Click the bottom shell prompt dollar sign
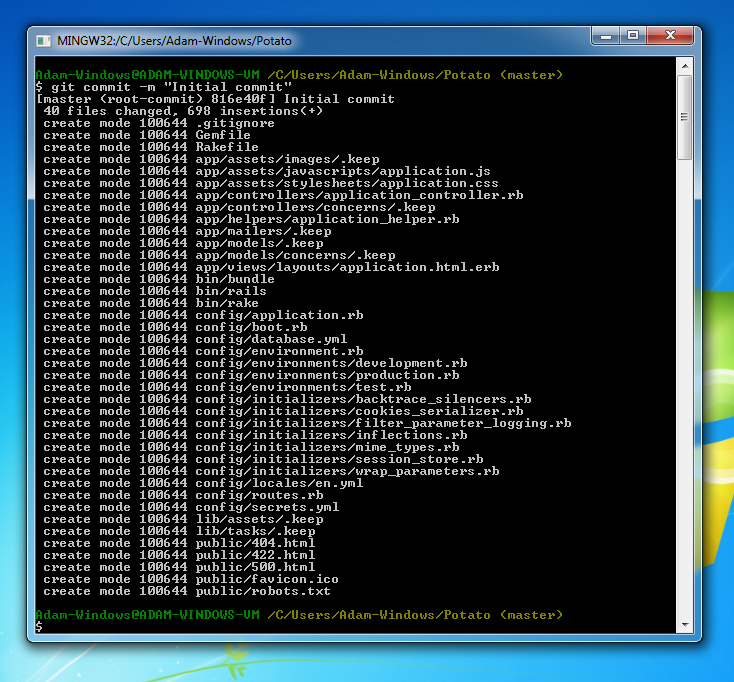The width and height of the screenshot is (734, 682). coord(39,627)
